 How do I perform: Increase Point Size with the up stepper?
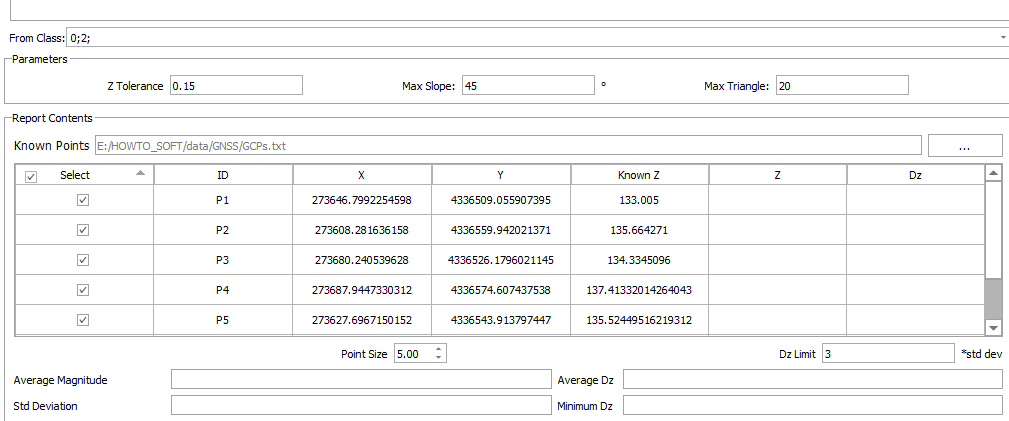(439, 349)
